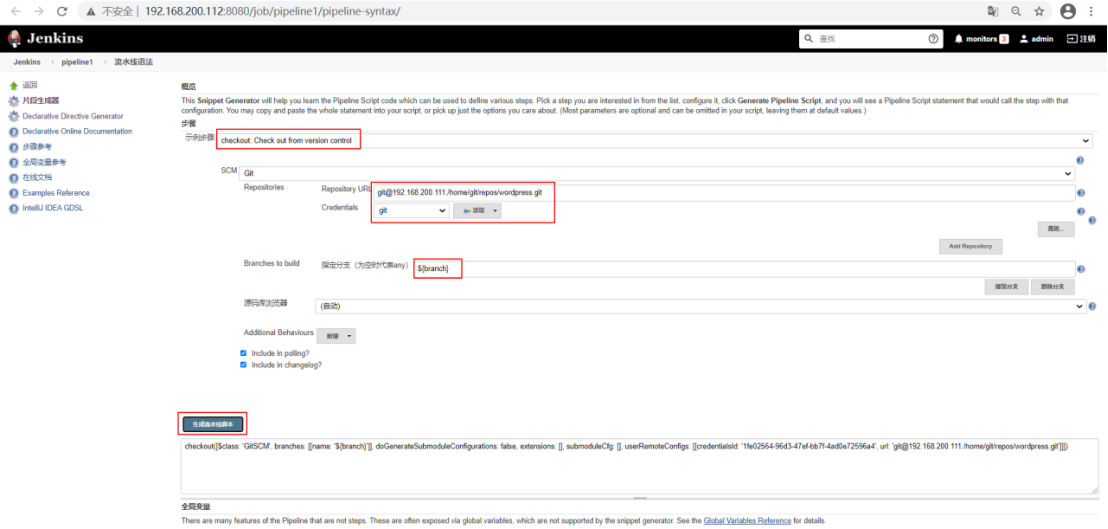
Task: Toggle the Include in polling checkbox
Action: [x=244, y=352]
